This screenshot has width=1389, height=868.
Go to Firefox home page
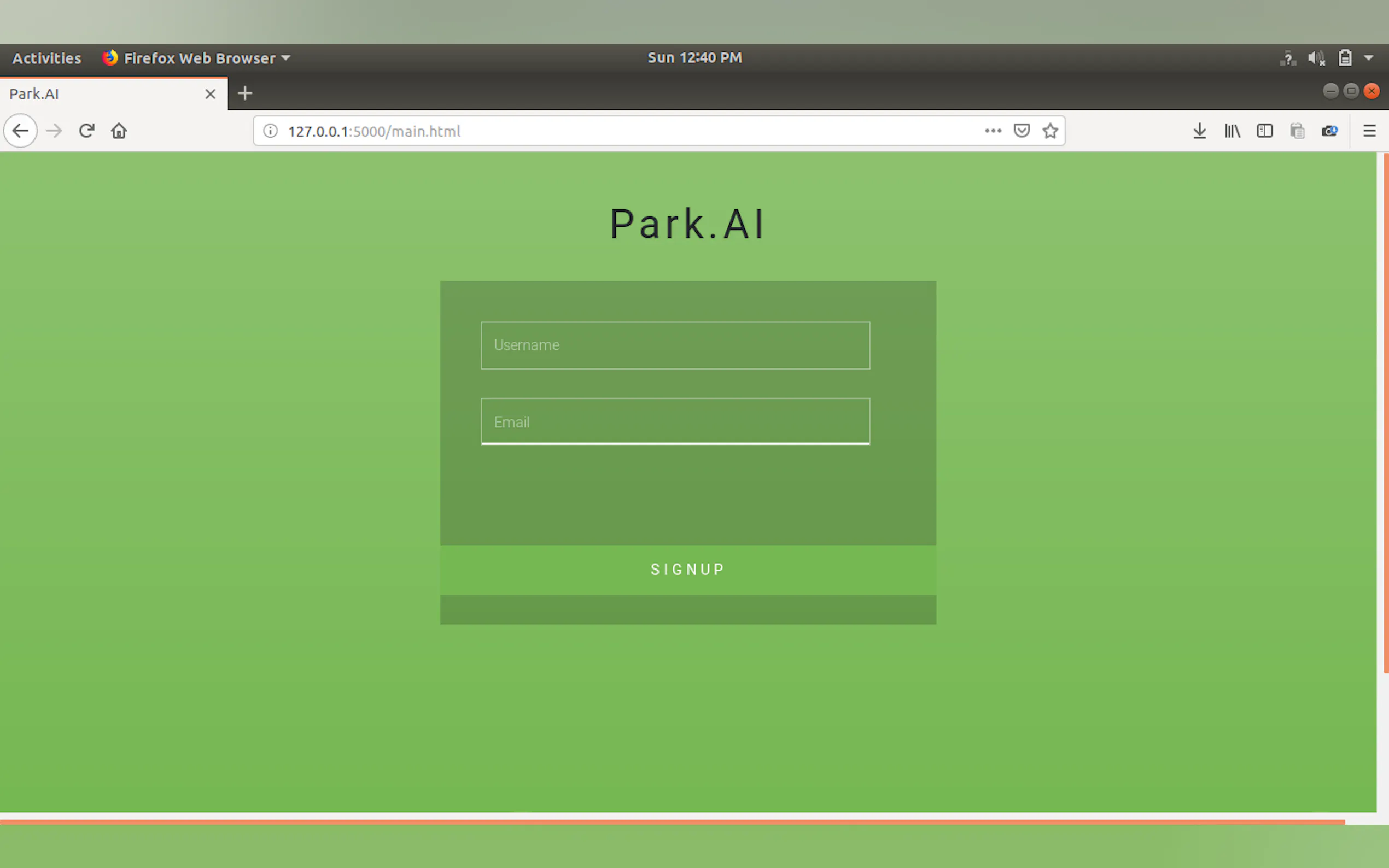click(119, 131)
